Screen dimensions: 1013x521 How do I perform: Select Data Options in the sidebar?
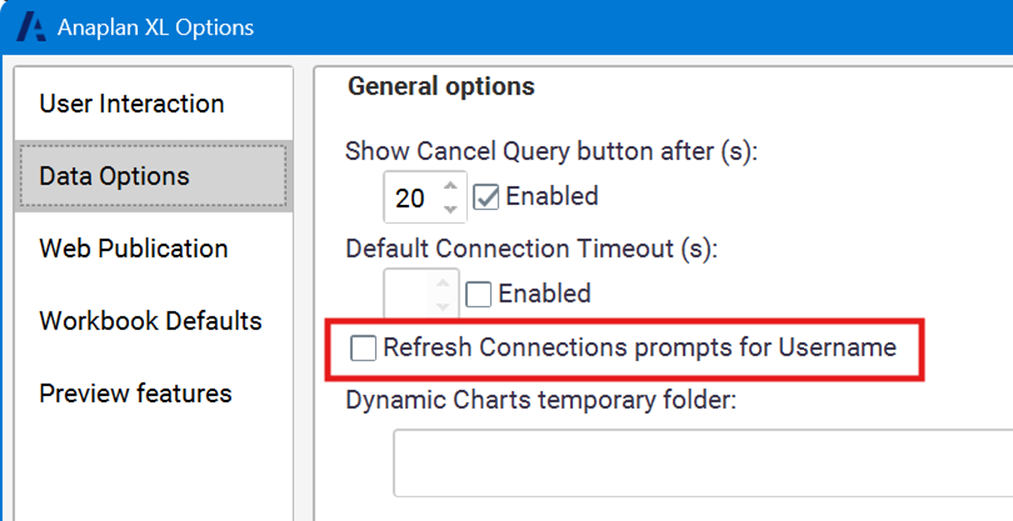click(114, 176)
